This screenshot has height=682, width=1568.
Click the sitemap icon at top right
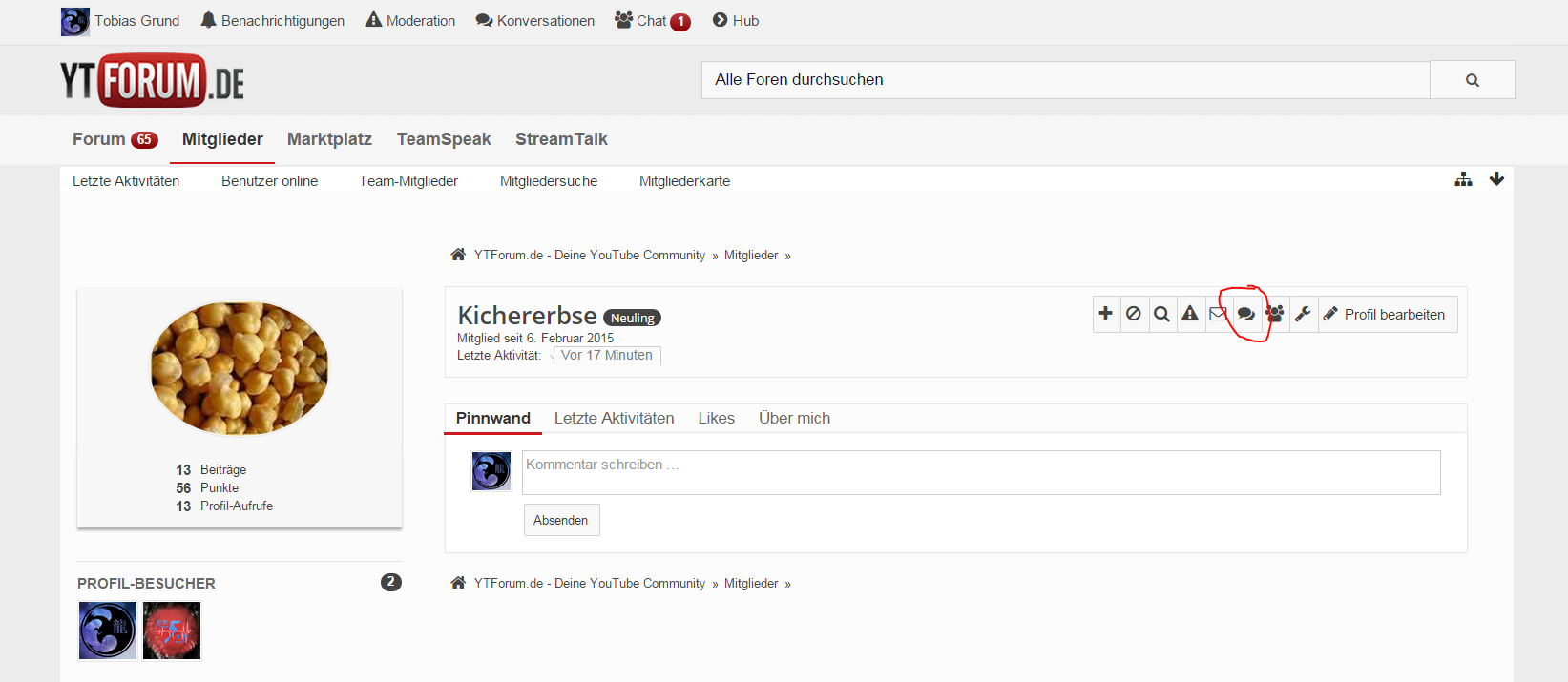click(1463, 179)
